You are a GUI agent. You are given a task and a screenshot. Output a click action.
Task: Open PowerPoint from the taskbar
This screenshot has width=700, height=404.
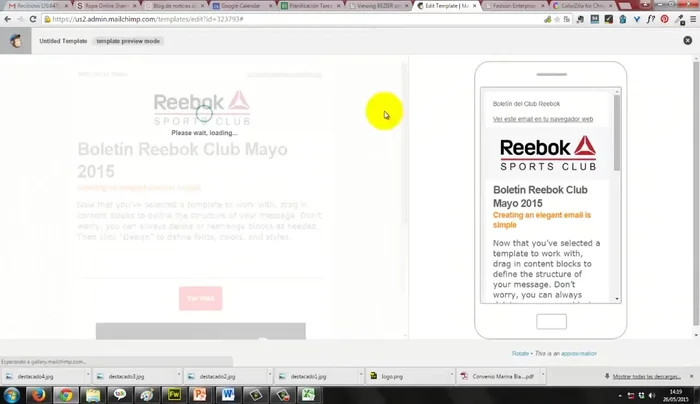pyautogui.click(x=200, y=395)
